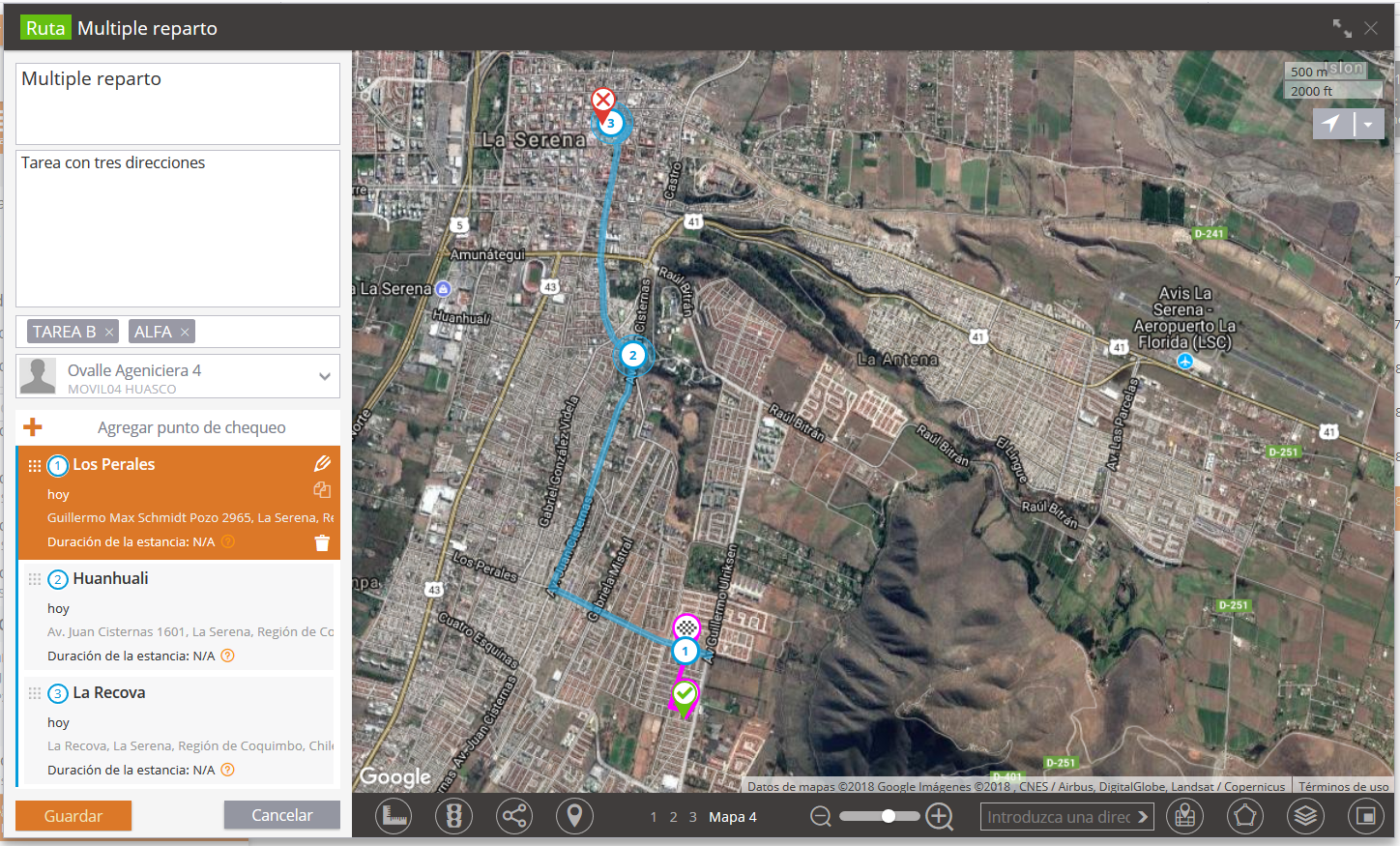Click the Guillermo Max Schmidt Pozo 2965 address
1400x846 pixels.
[x=190, y=517]
